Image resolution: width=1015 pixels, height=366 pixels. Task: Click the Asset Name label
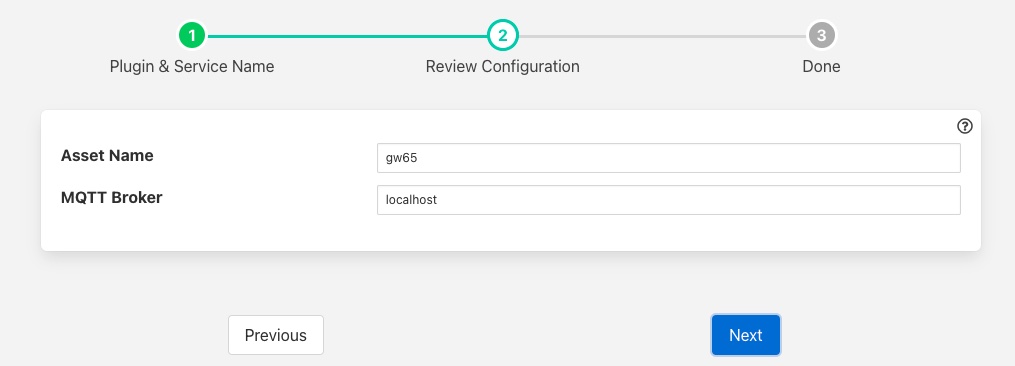point(107,155)
